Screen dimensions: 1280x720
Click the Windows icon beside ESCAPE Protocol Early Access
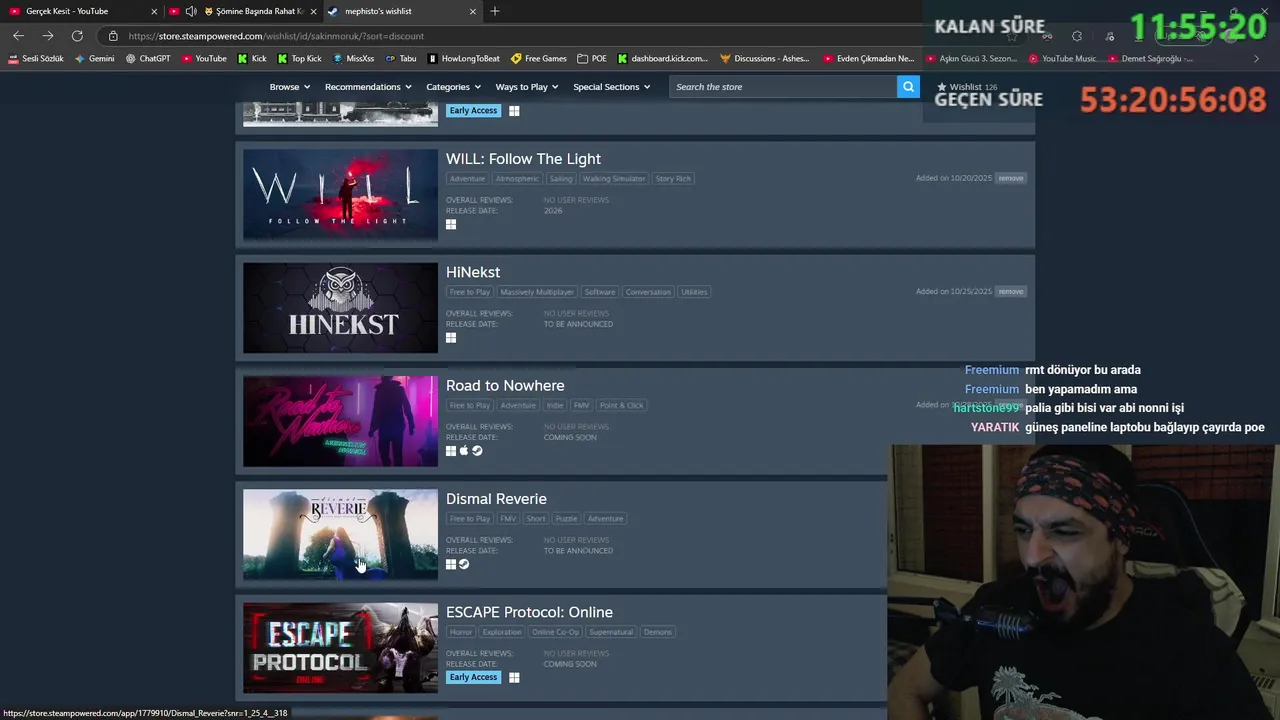(x=514, y=677)
